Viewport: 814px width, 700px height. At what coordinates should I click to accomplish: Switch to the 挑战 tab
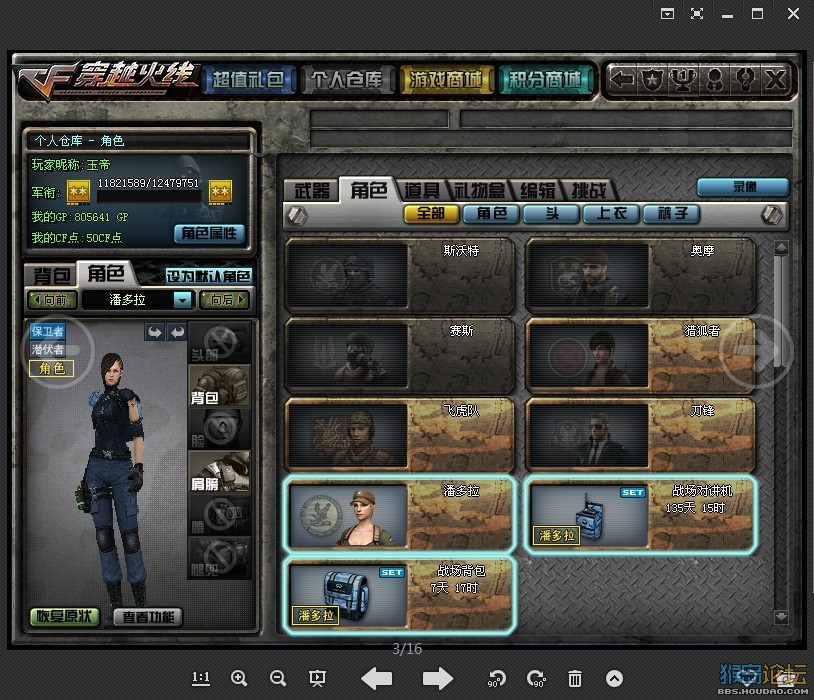tap(589, 191)
